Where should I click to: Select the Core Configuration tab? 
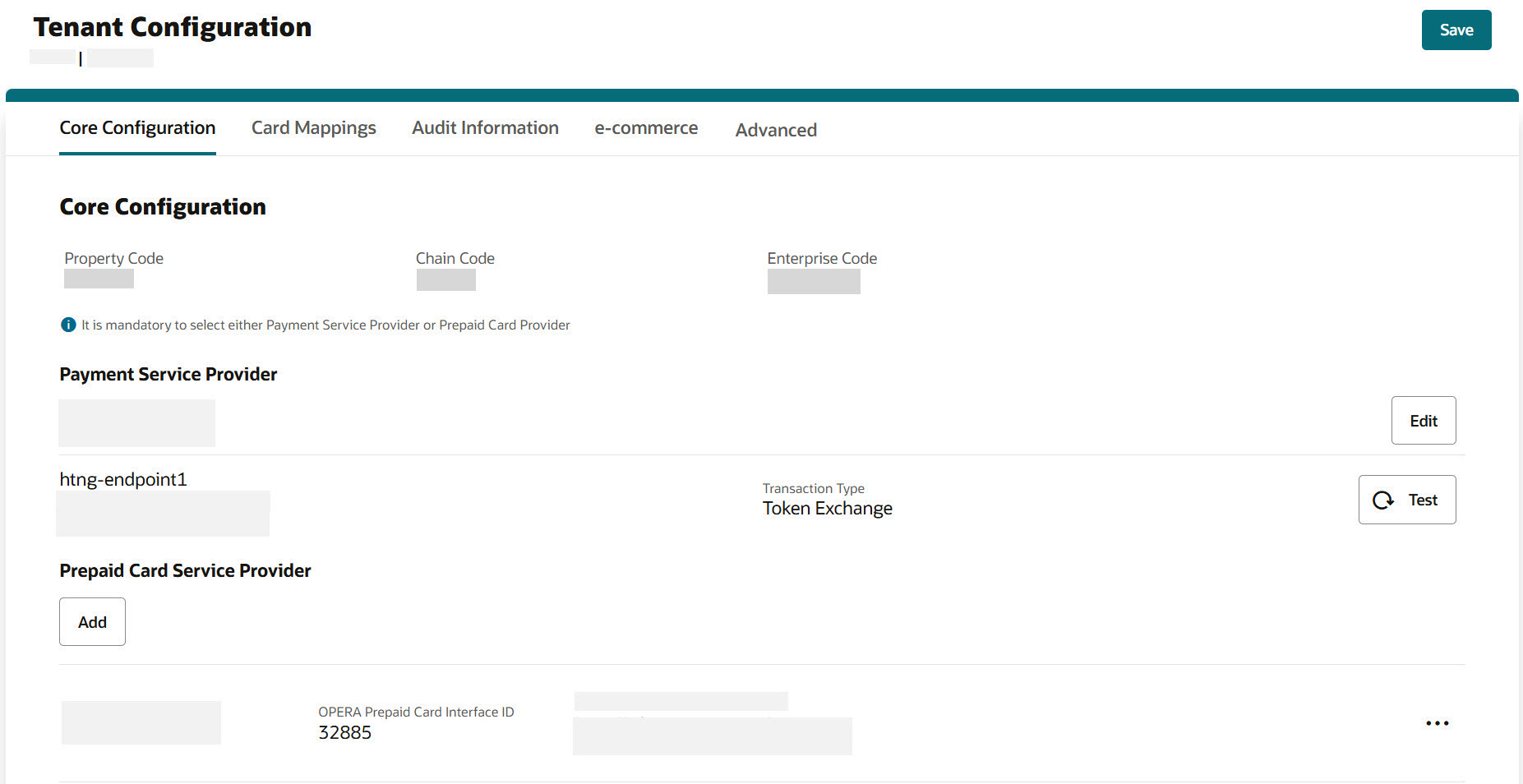pyautogui.click(x=137, y=128)
